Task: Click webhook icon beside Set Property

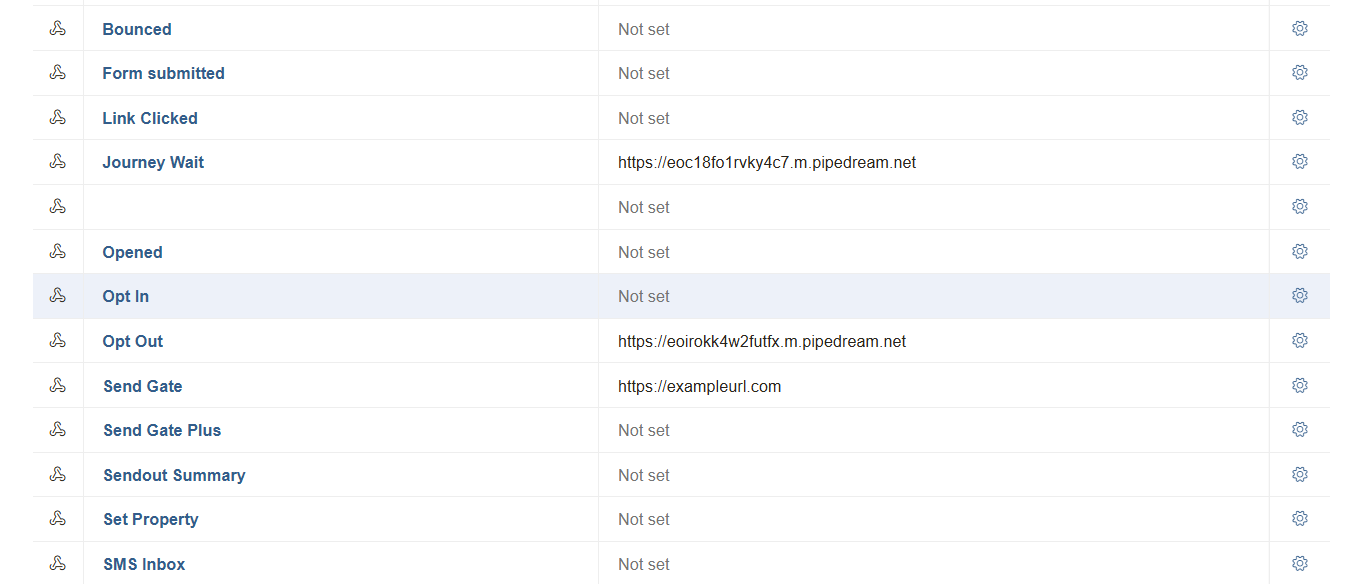Action: tap(58, 519)
